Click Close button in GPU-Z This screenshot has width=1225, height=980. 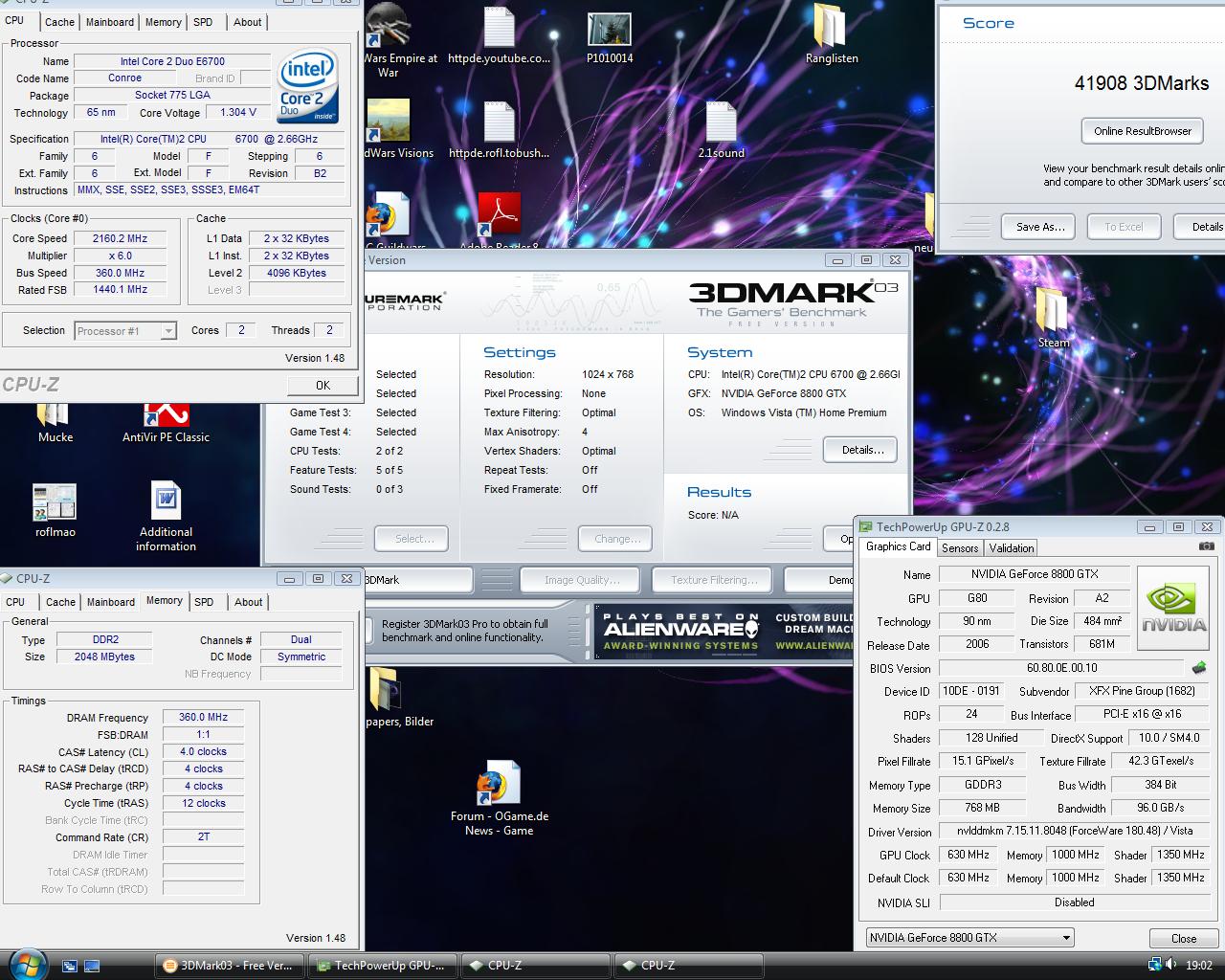pos(1184,938)
